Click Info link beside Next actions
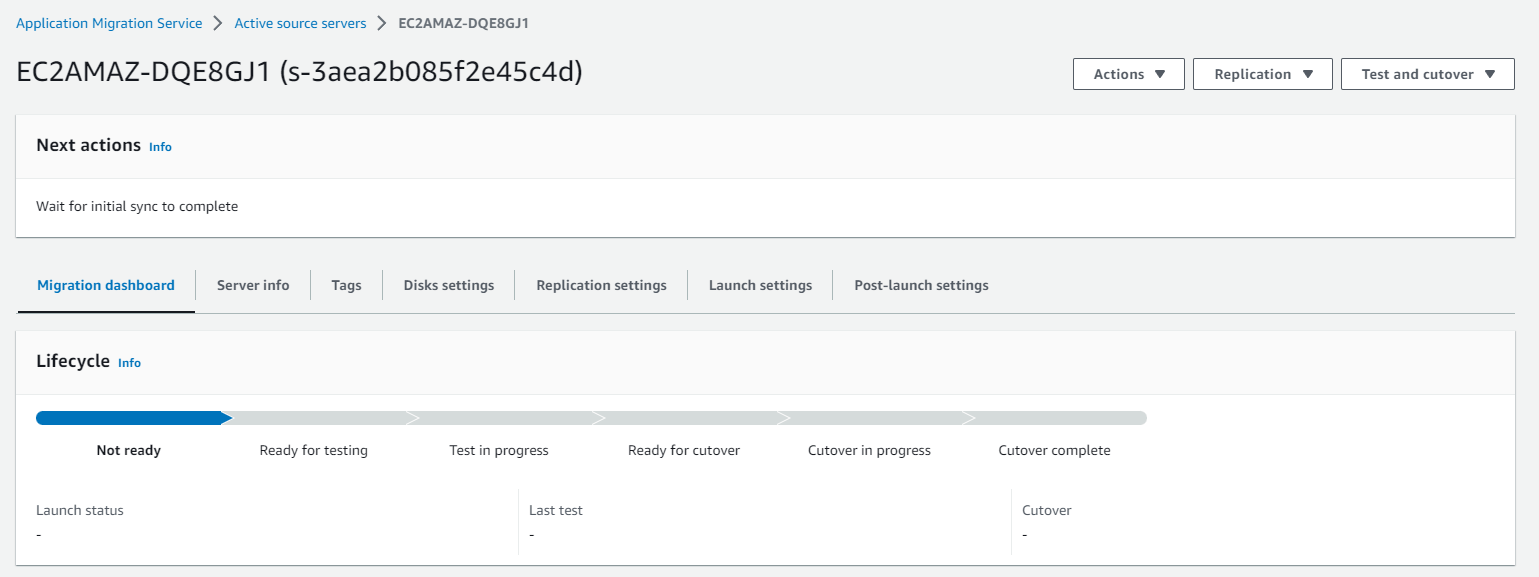This screenshot has height=577, width=1539. [160, 147]
